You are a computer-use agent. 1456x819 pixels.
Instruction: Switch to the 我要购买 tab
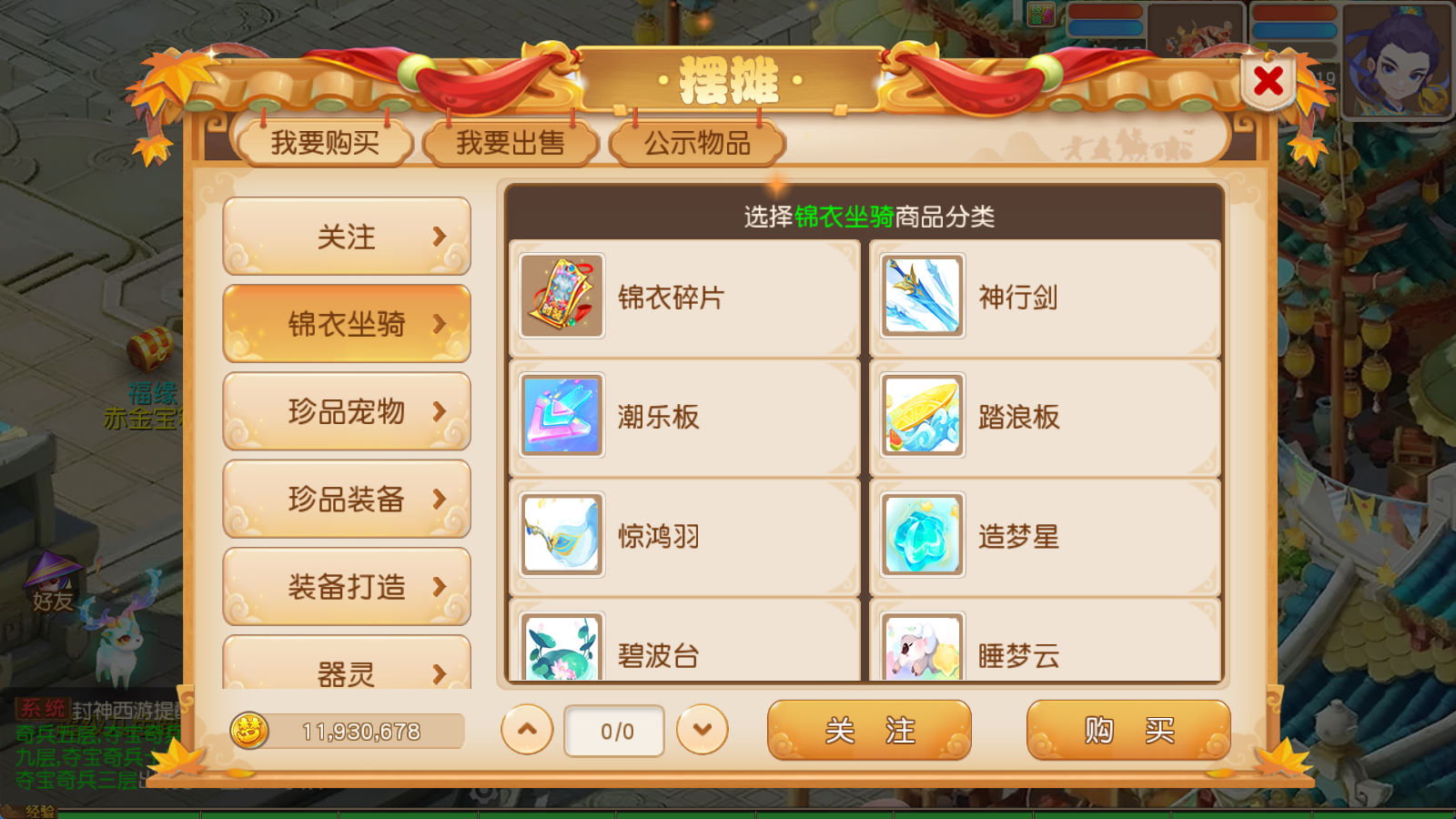click(325, 143)
